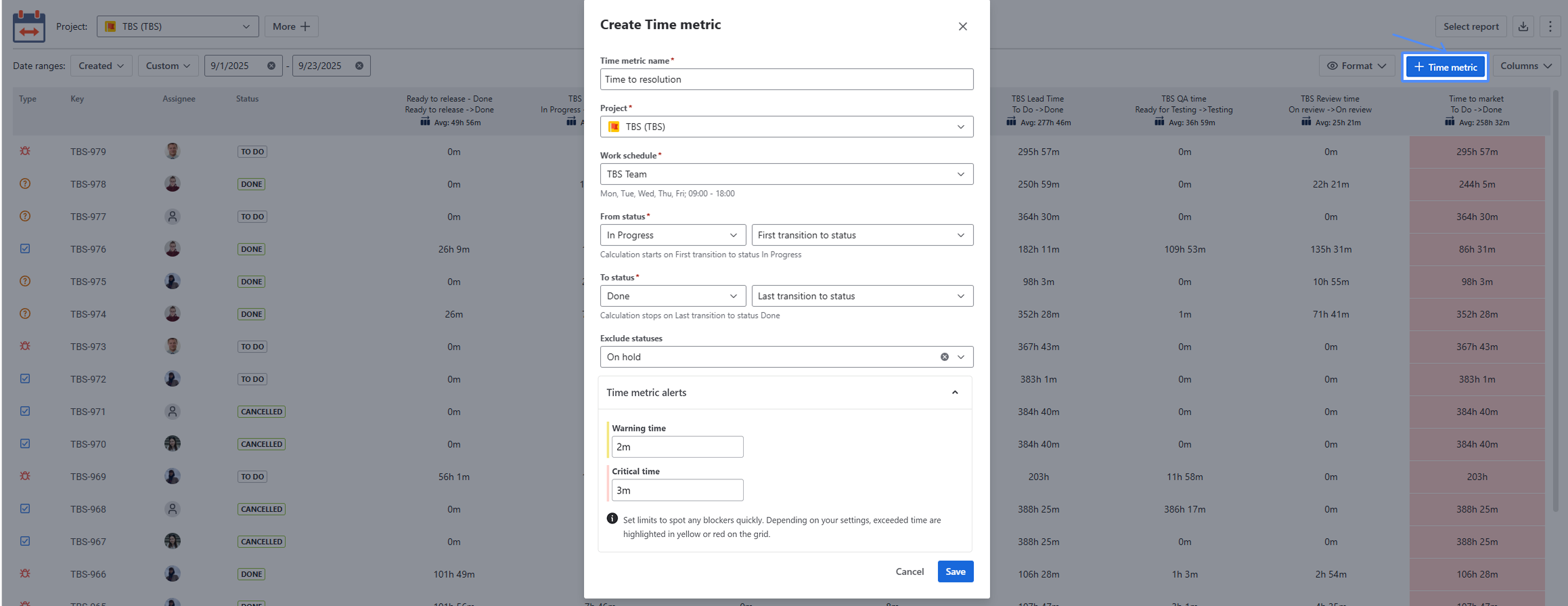Expand Last transition to status dropdown
This screenshot has width=1568, height=606.
(x=861, y=296)
